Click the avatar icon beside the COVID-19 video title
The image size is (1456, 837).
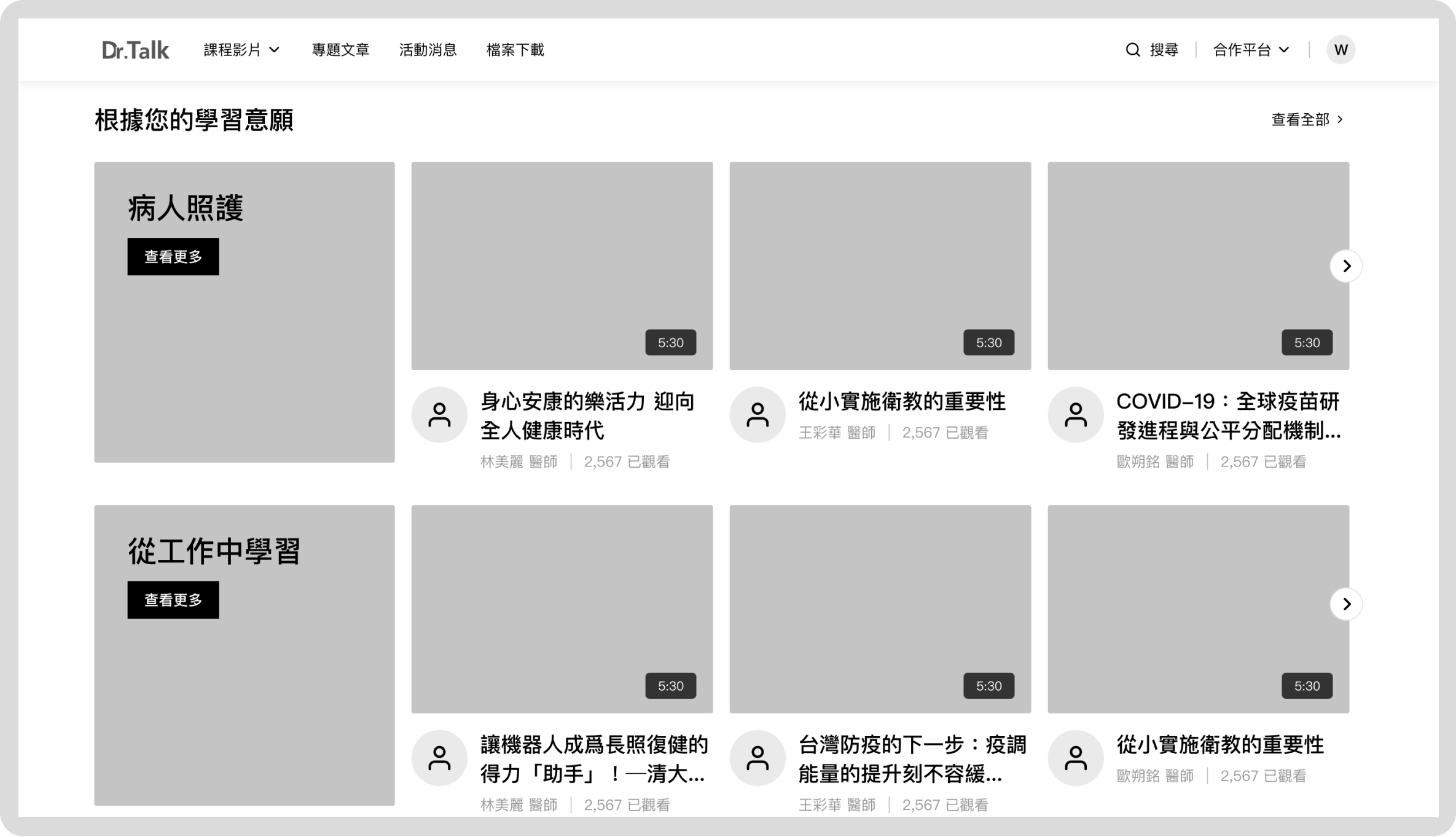[x=1075, y=415]
